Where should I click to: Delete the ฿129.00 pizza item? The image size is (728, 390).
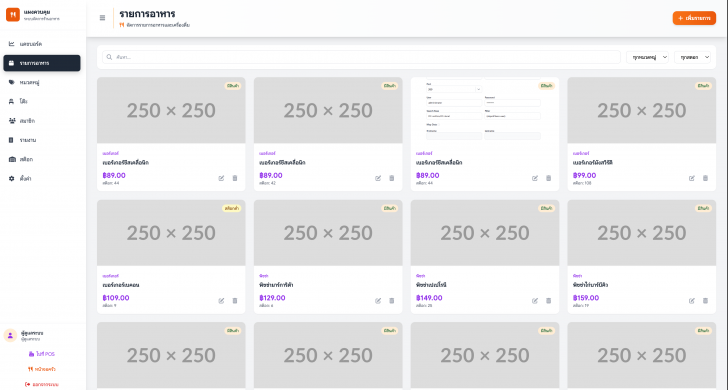tap(391, 301)
